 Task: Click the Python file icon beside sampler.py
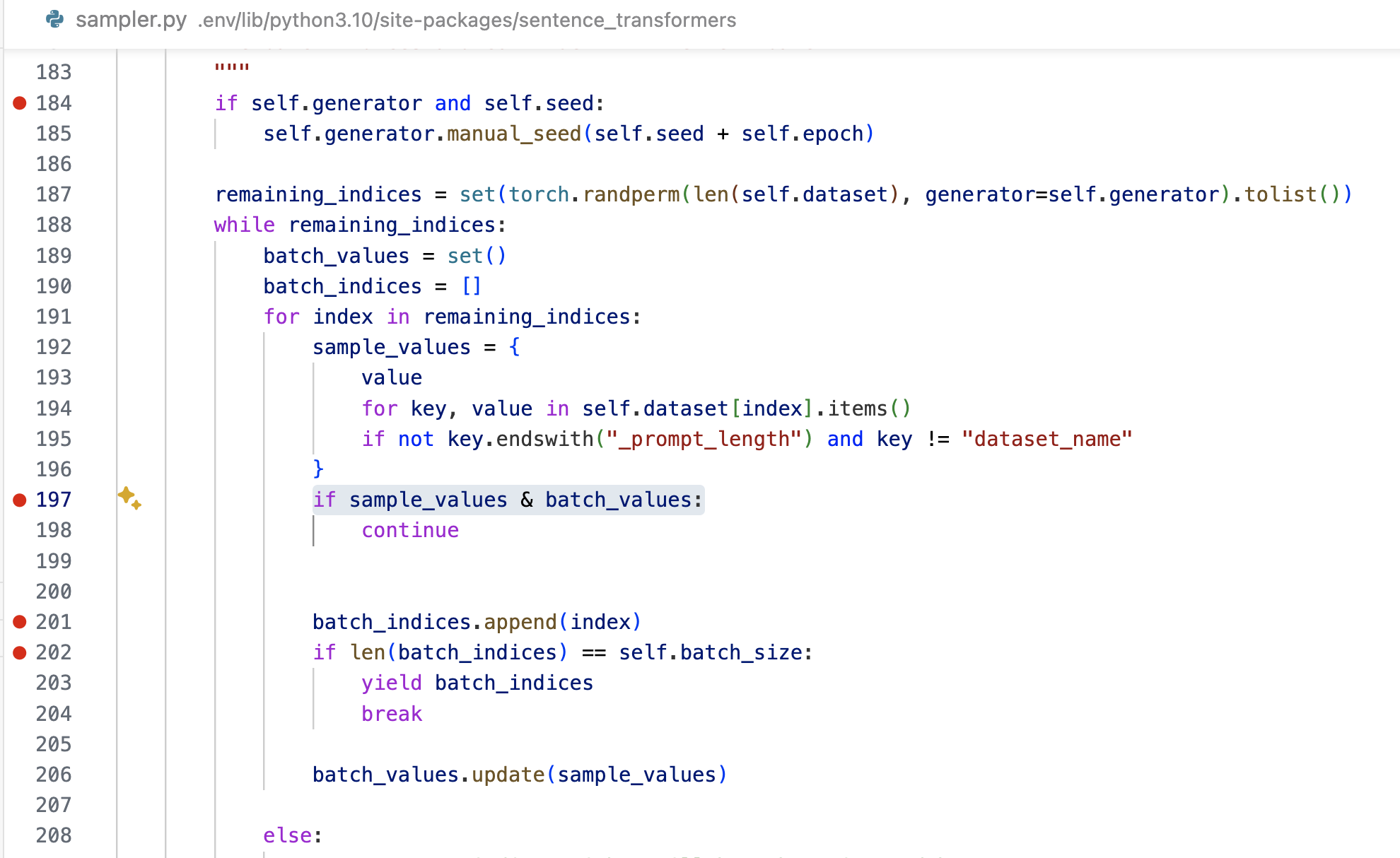point(54,19)
